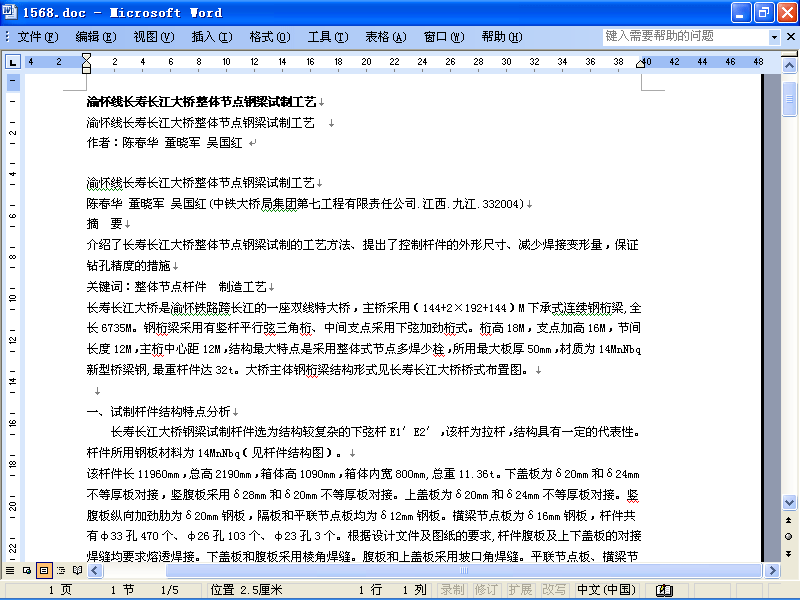The width and height of the screenshot is (800, 600).
Task: Click the 1 节 status bar entry
Action: pyautogui.click(x=122, y=590)
